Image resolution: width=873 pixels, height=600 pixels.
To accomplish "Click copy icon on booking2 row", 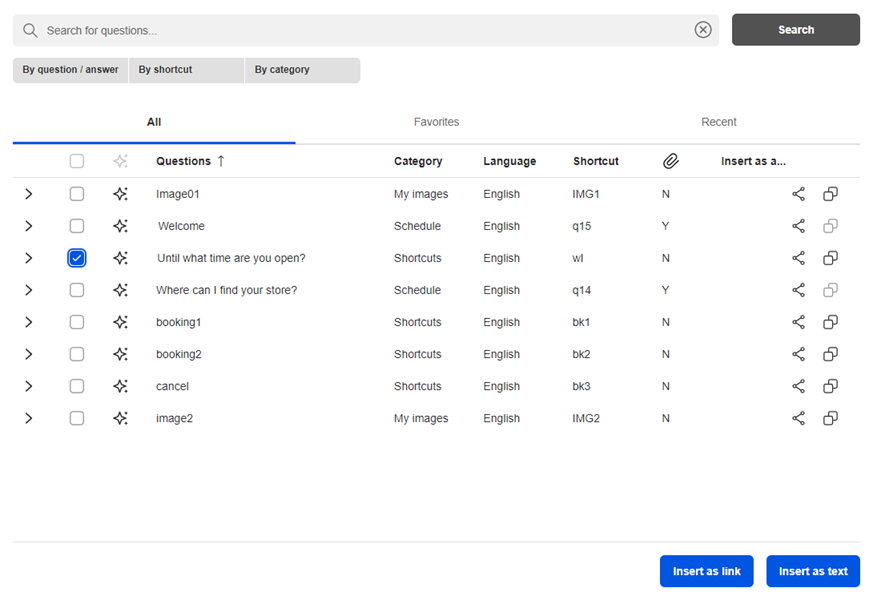I will click(830, 354).
